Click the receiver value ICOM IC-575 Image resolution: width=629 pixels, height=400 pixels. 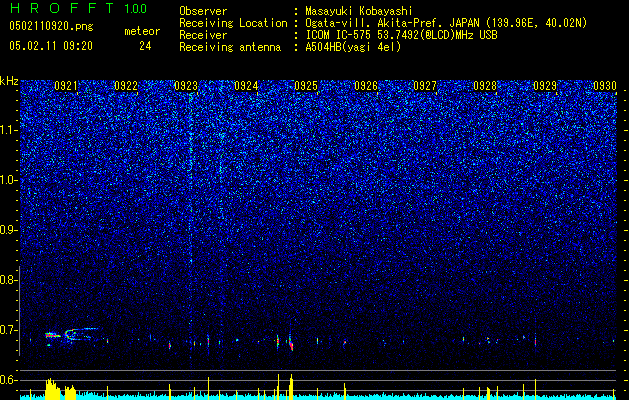tap(339, 35)
